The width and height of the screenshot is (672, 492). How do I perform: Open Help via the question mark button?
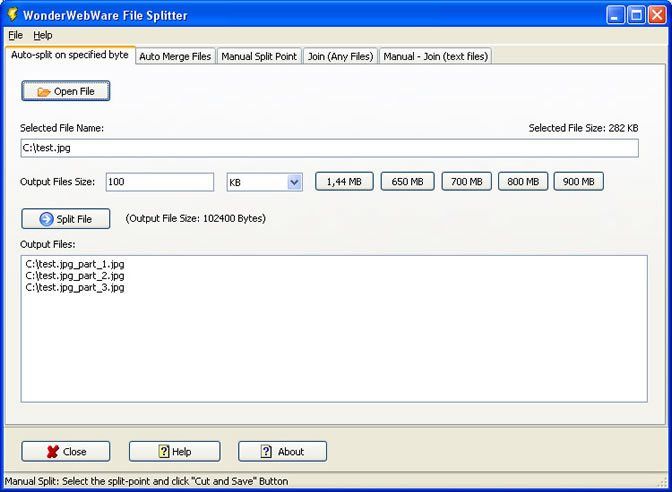(x=174, y=451)
